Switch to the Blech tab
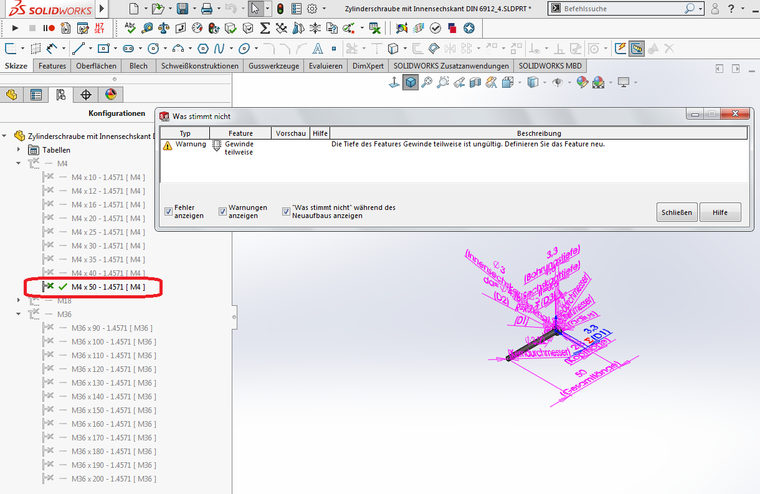760x494 pixels. (x=138, y=66)
